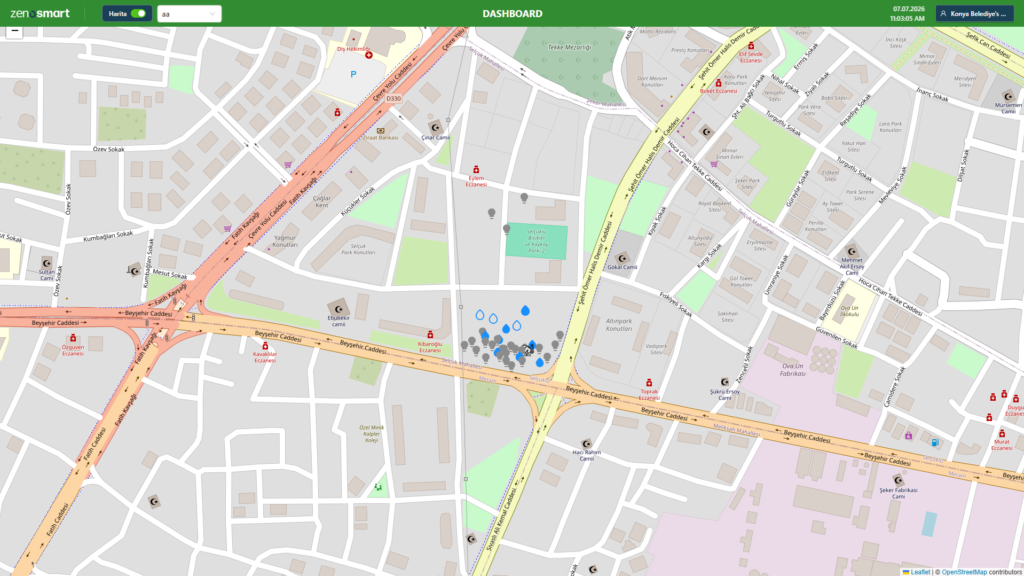
Task: Select the topmost filled blue water drop marker
Action: point(525,310)
